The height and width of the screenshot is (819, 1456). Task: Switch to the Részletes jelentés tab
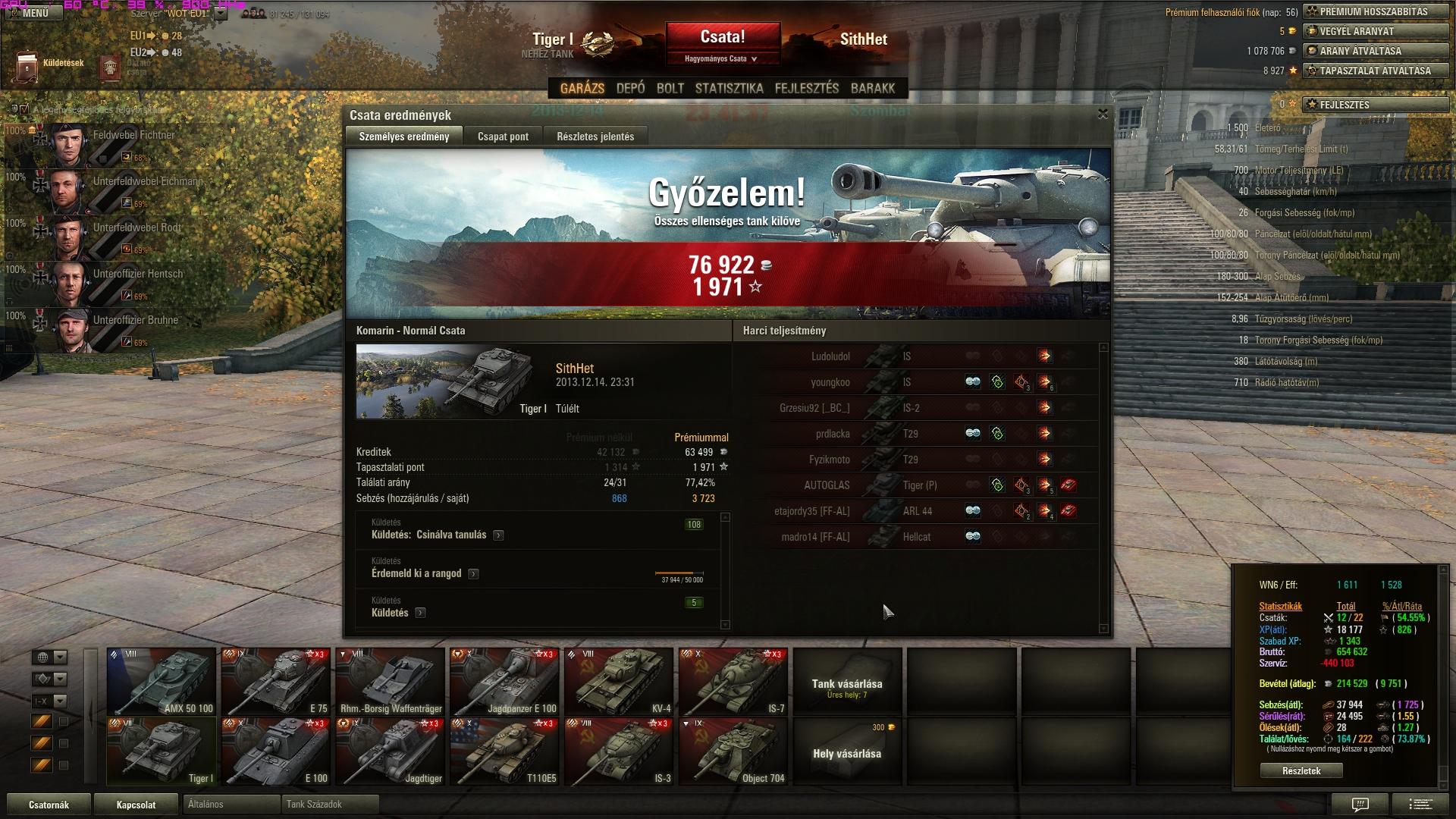click(595, 136)
